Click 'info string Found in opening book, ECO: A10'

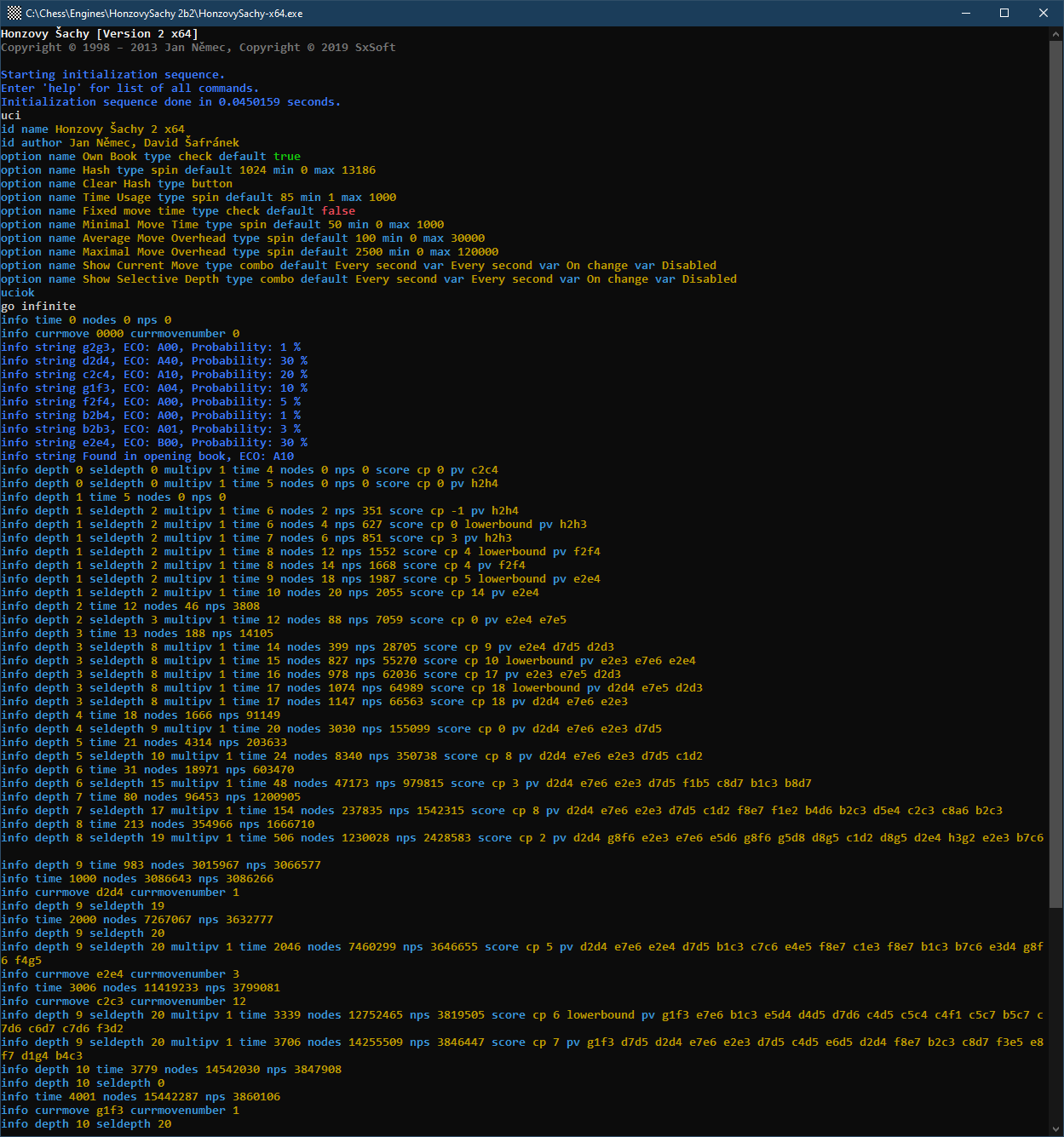[x=147, y=457]
